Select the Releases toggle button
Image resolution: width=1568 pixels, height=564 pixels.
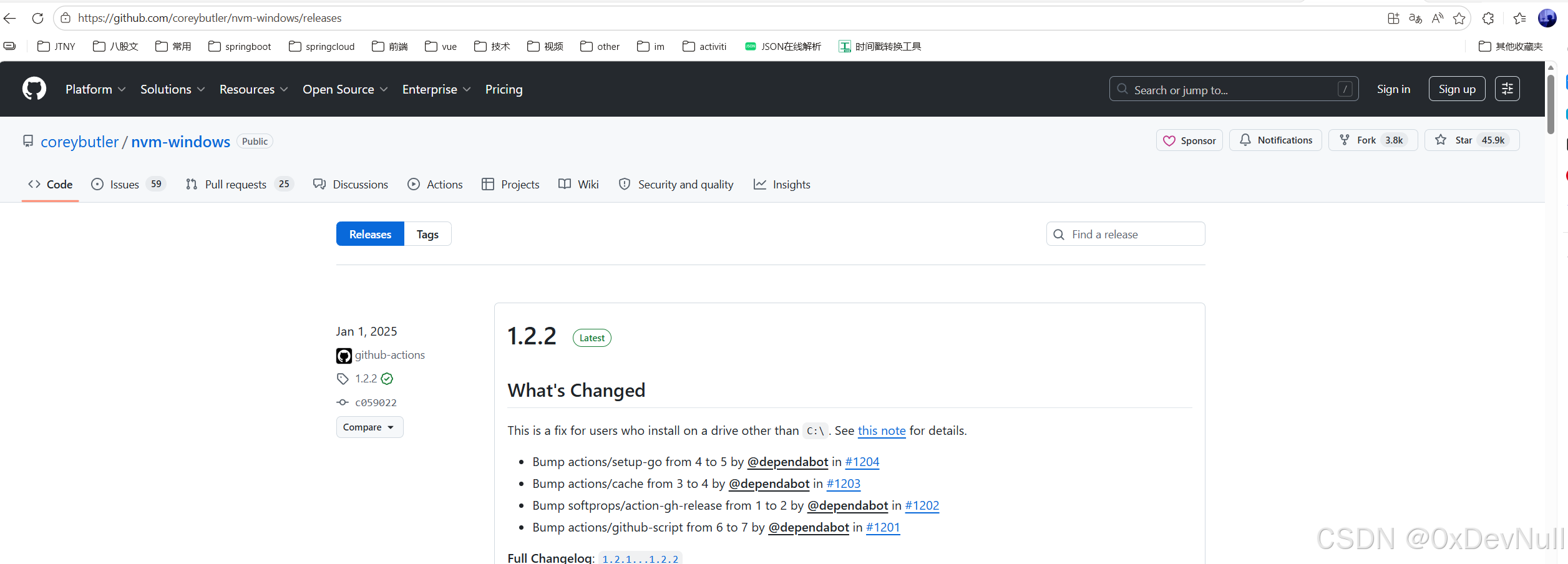370,234
